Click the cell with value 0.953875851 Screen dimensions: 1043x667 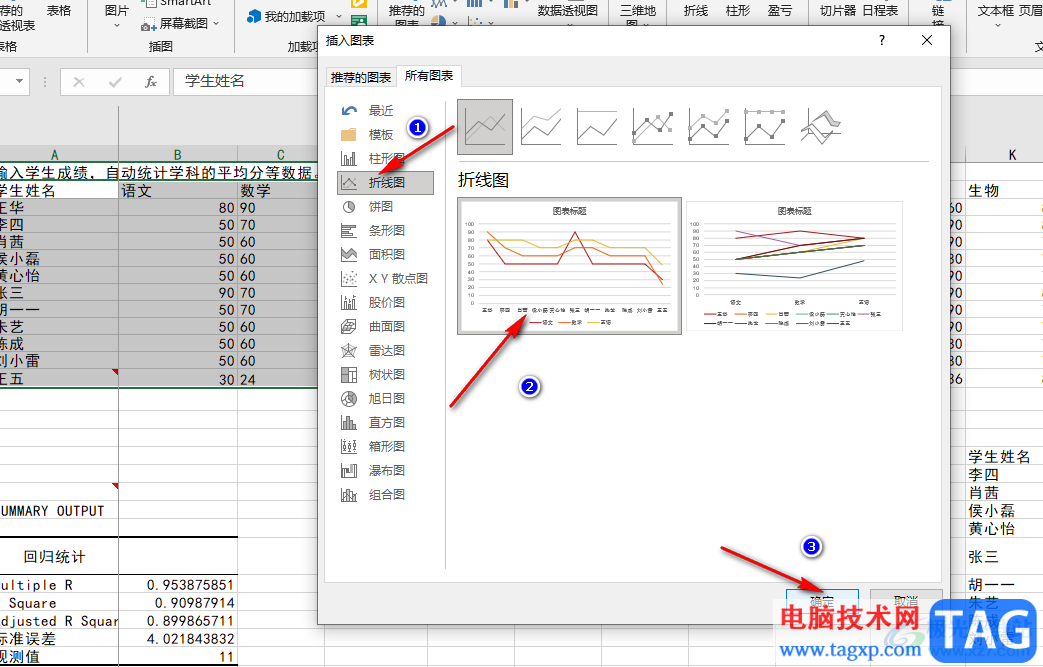[x=178, y=585]
